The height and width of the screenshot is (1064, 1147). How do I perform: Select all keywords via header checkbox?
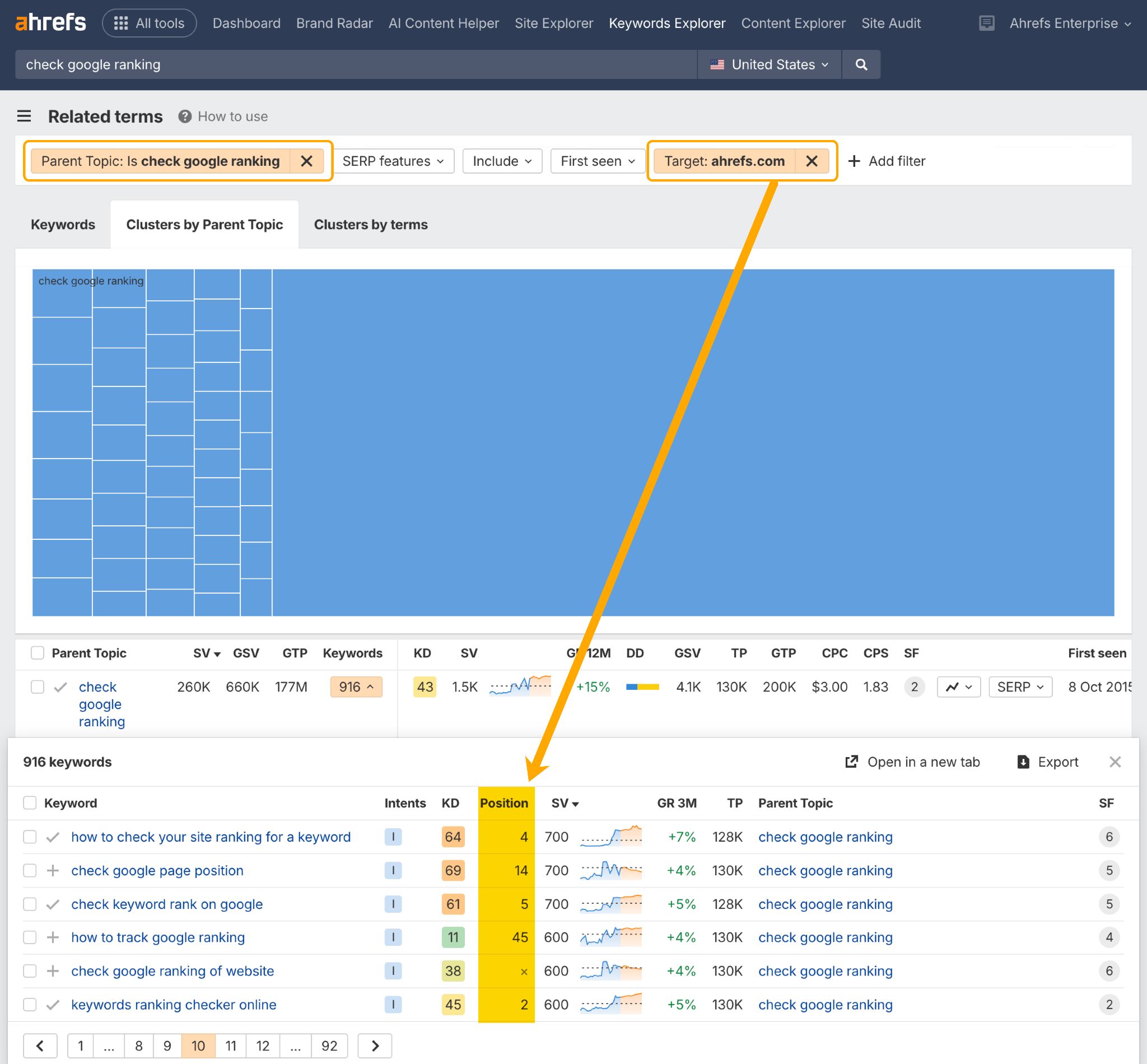[x=29, y=802]
